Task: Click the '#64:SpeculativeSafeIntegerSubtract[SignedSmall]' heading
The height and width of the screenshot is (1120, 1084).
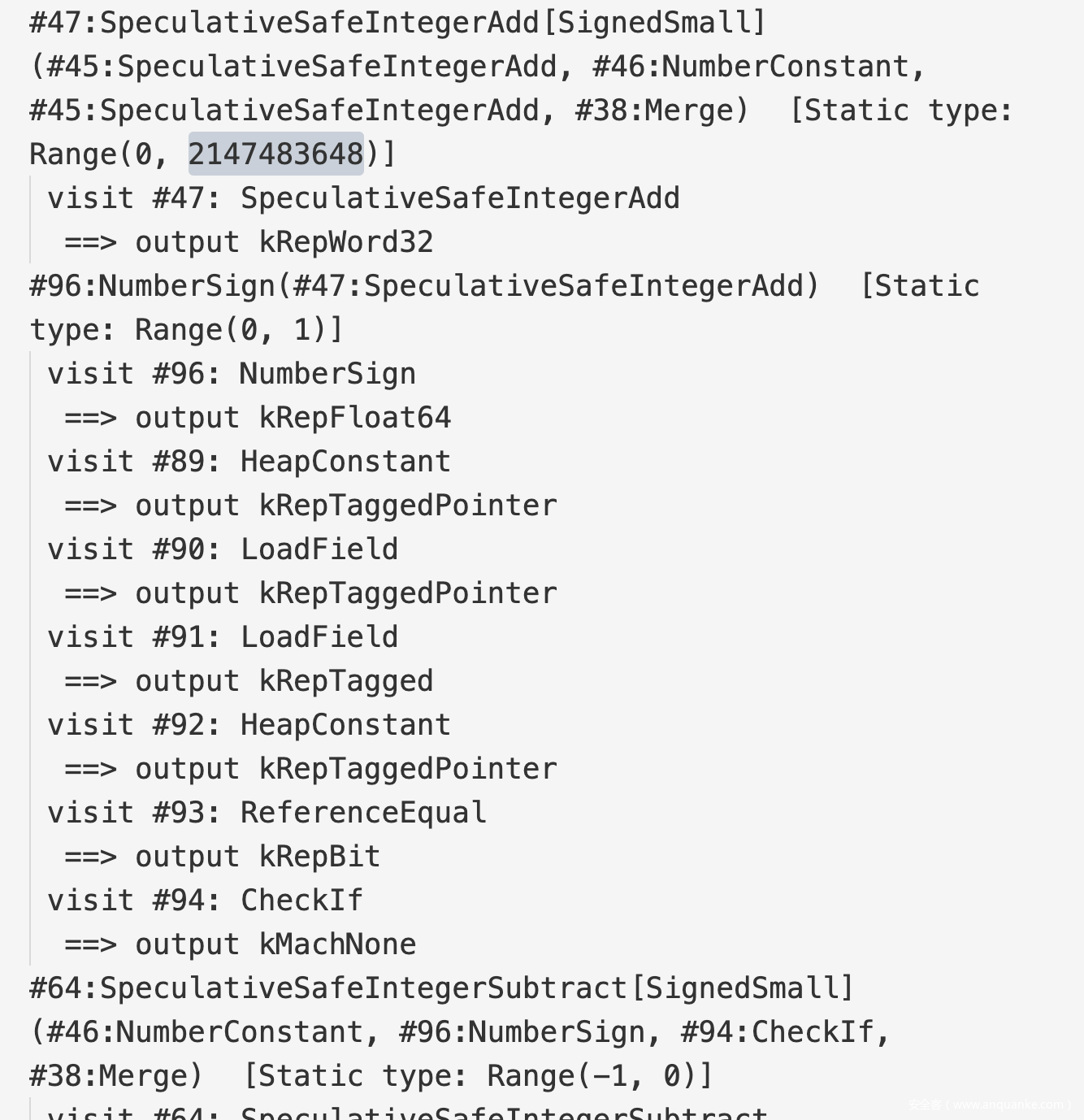Action: pyautogui.click(x=441, y=988)
